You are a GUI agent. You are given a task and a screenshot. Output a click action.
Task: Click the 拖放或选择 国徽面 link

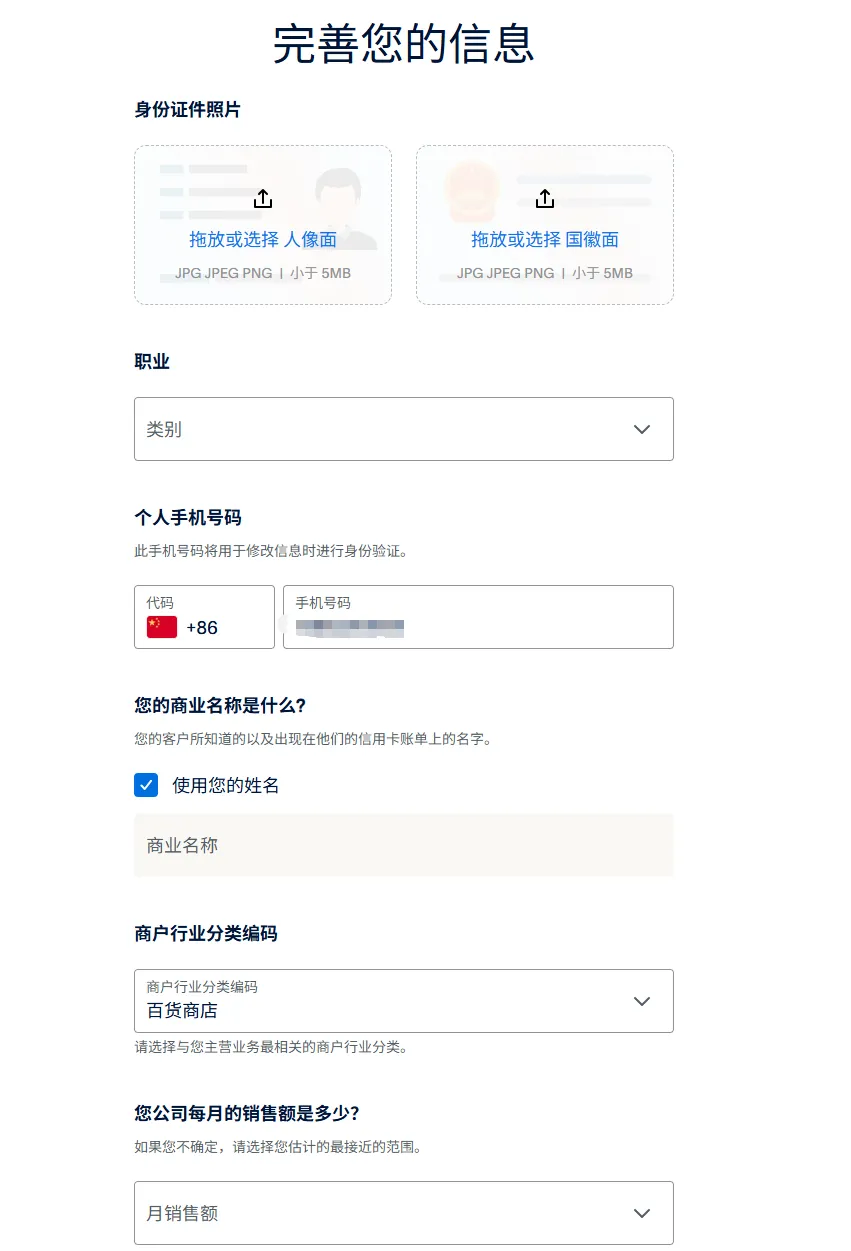[x=545, y=240]
